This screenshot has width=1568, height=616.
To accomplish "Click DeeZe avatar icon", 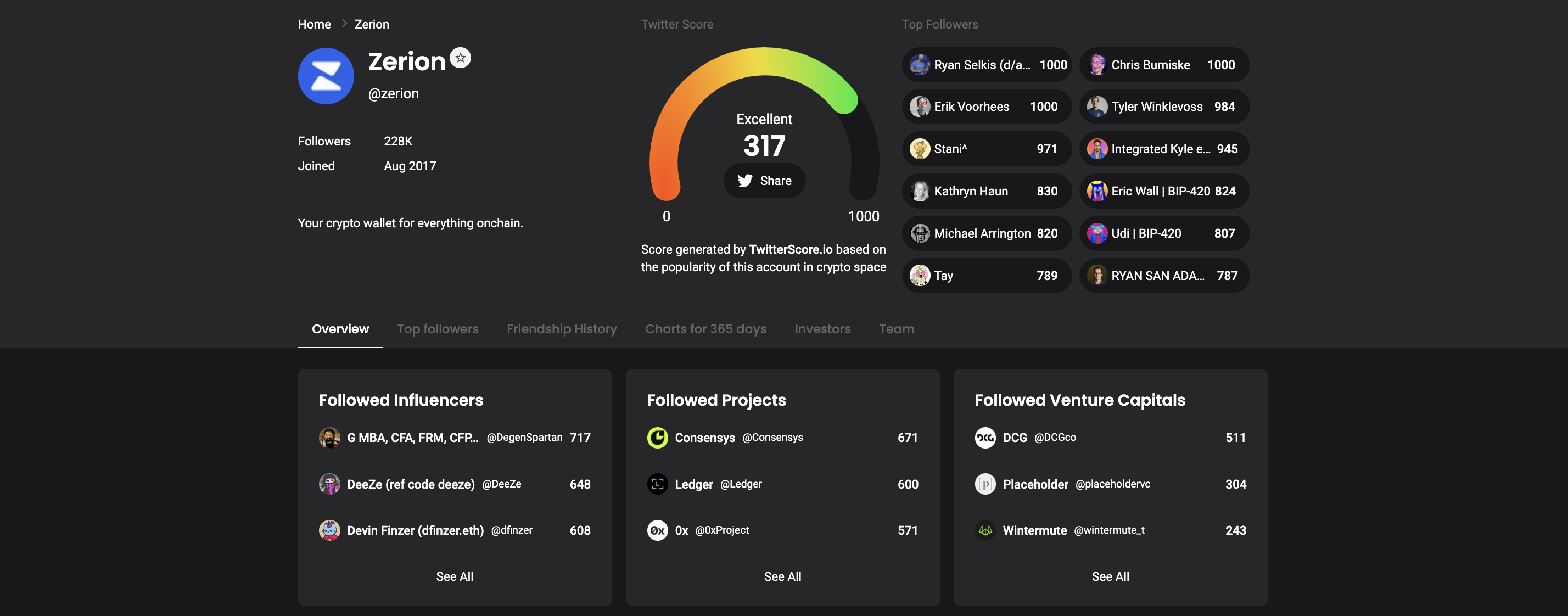I will tap(329, 484).
